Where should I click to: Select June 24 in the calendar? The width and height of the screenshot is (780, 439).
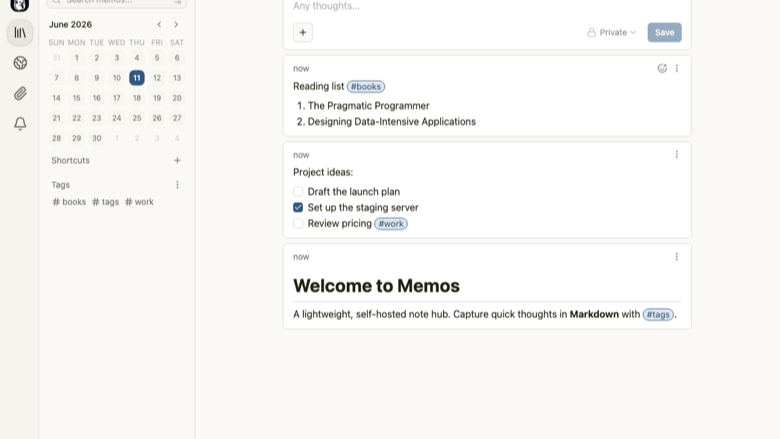click(116, 118)
